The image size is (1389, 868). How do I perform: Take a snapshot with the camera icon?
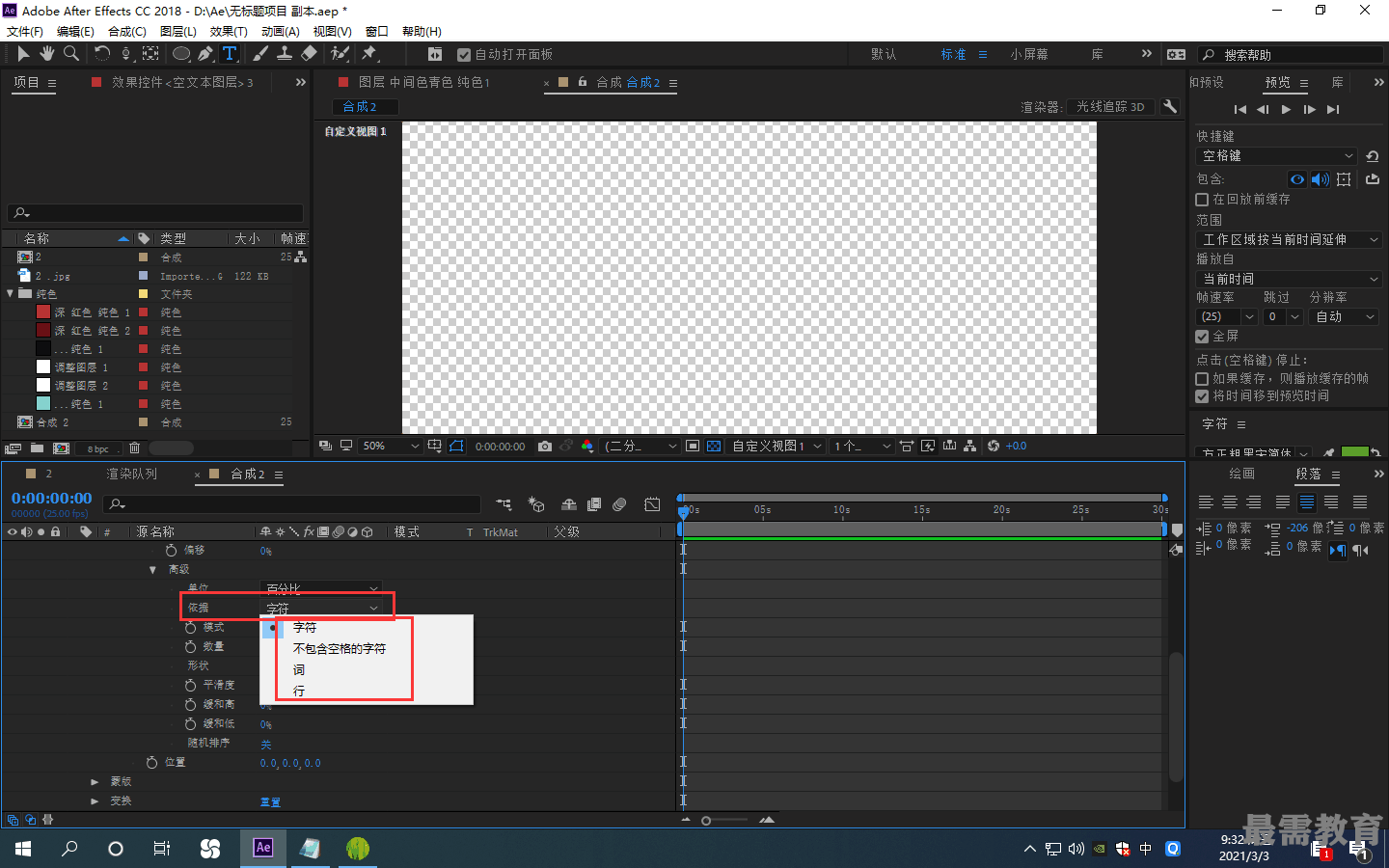point(545,446)
